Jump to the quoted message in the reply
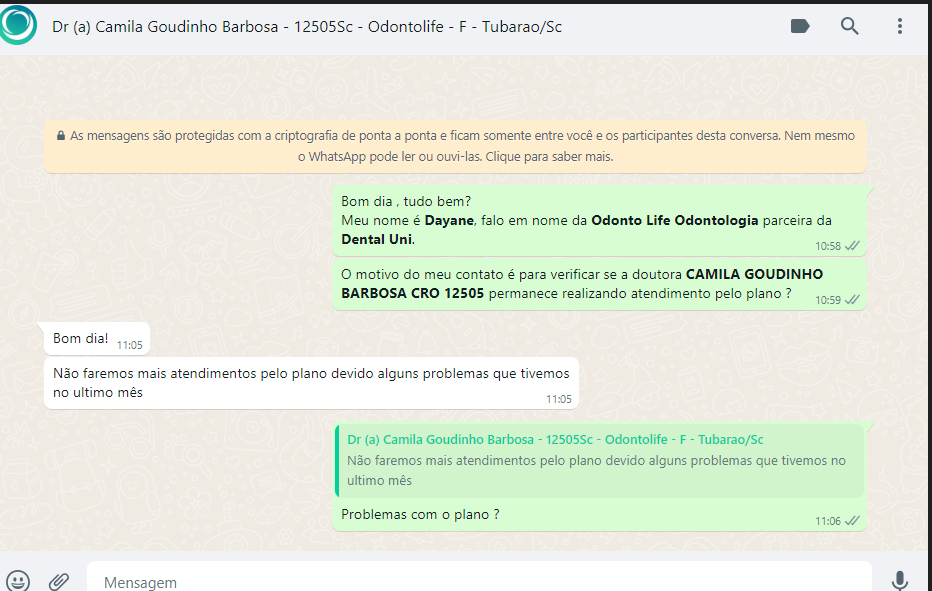 (599, 461)
